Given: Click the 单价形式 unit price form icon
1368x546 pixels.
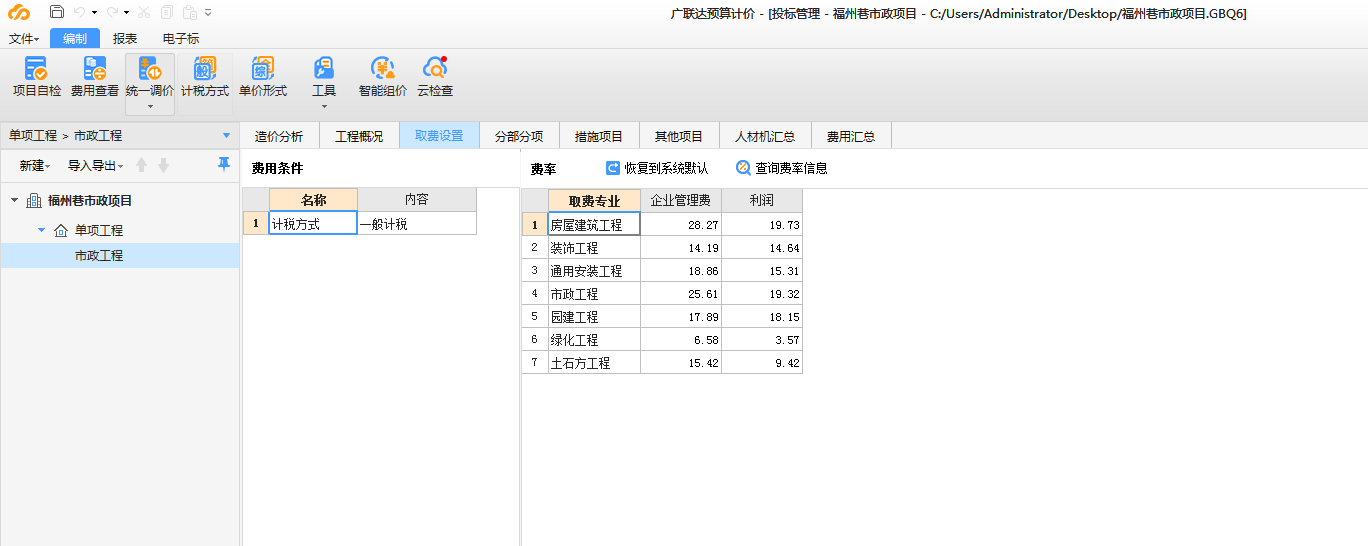Looking at the screenshot, I should point(262,69).
